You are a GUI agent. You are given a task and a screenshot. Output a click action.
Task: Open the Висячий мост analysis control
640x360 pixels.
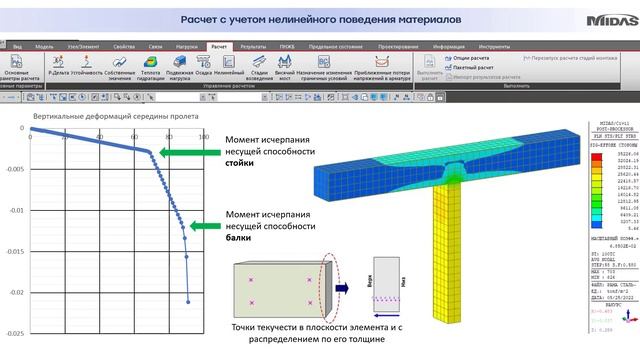pos(284,67)
